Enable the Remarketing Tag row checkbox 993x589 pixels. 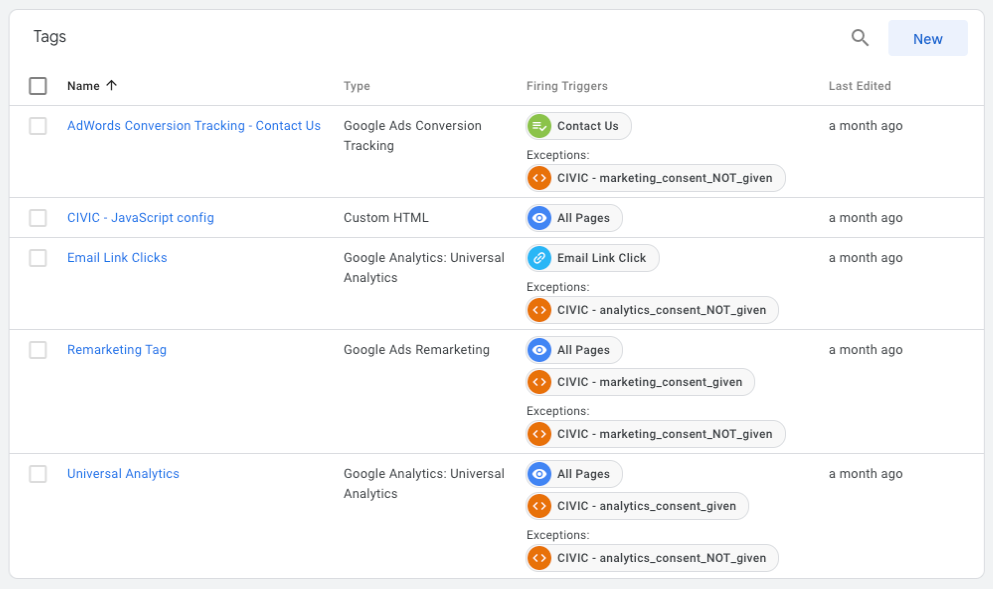(38, 350)
